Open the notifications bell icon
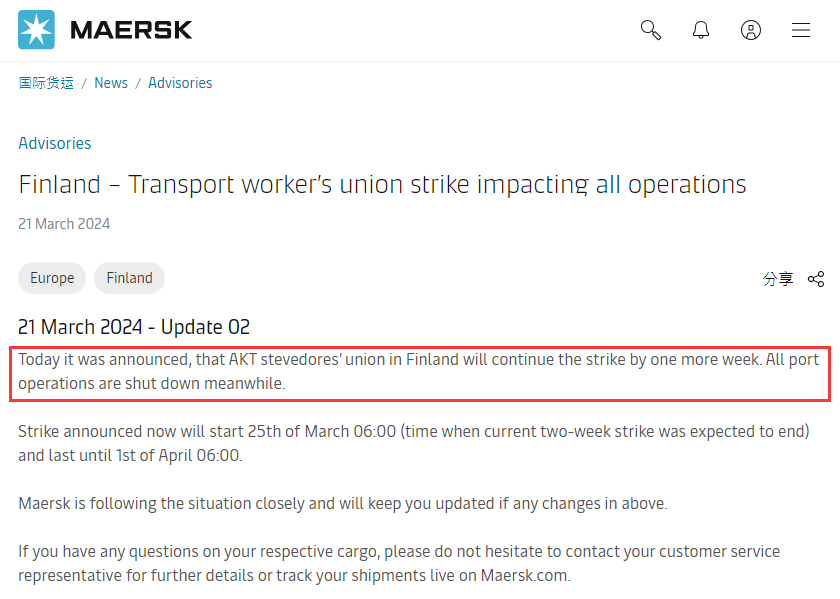 click(701, 30)
